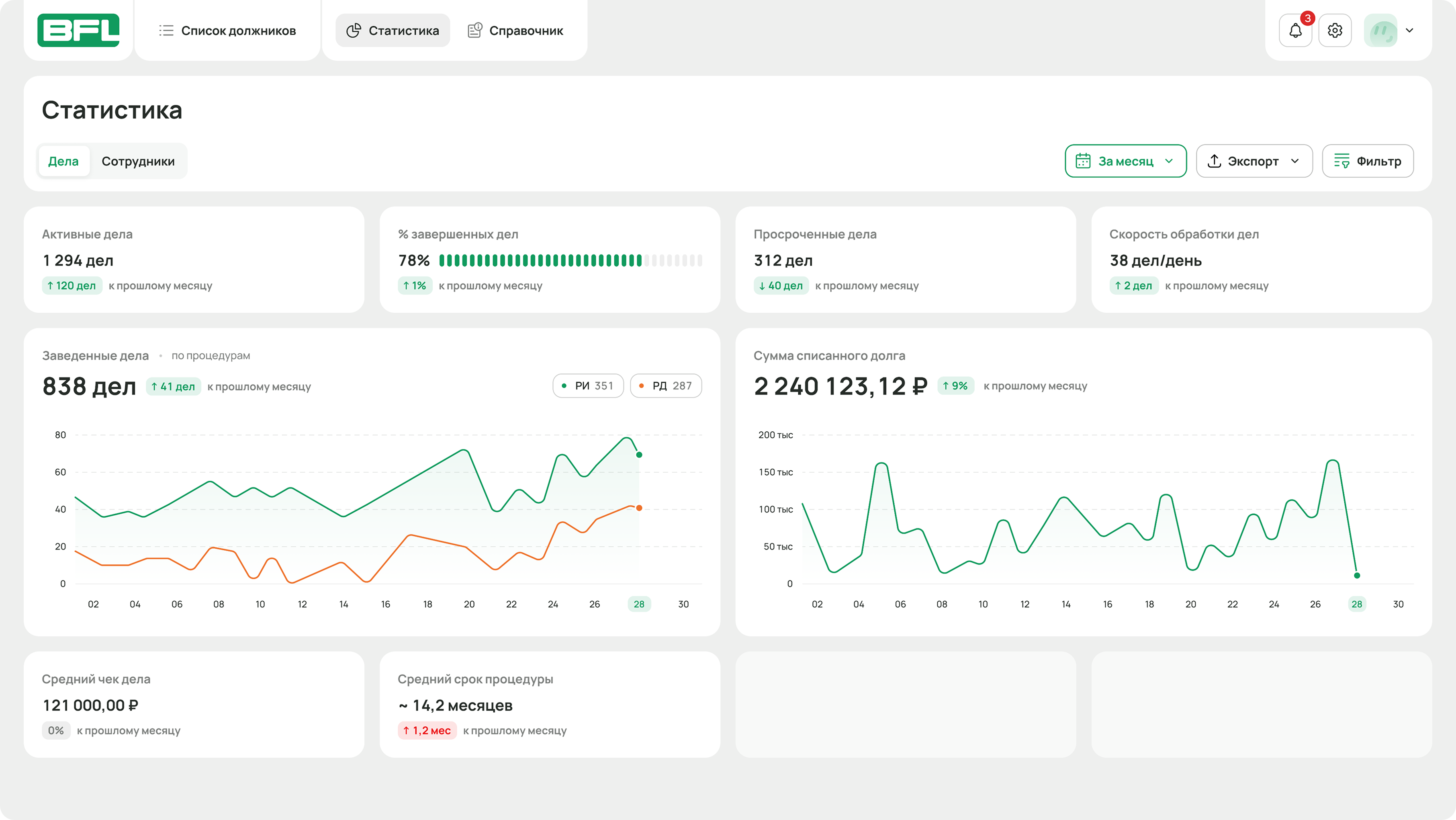
Task: Expand user profile menu chevron
Action: (1410, 31)
